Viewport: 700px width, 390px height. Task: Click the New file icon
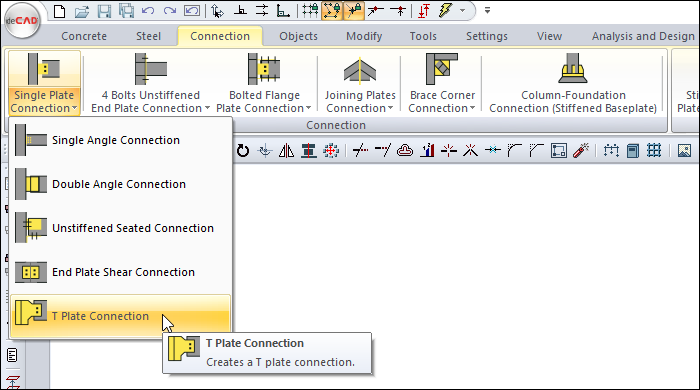60,11
